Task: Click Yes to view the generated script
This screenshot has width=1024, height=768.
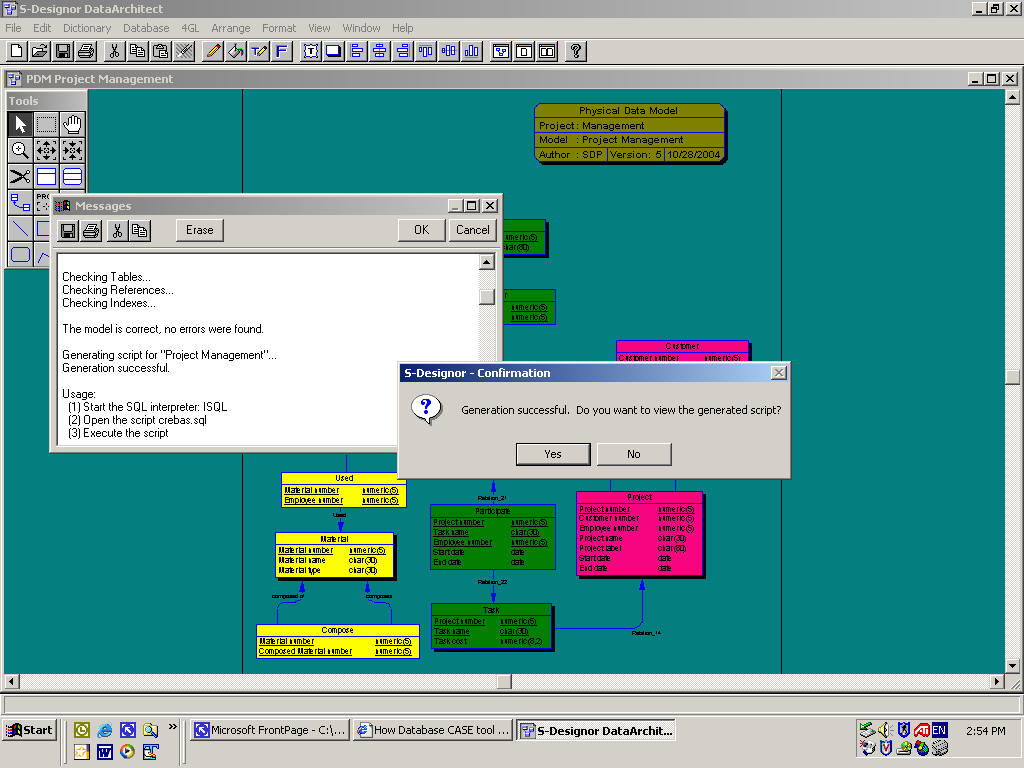Action: point(552,453)
